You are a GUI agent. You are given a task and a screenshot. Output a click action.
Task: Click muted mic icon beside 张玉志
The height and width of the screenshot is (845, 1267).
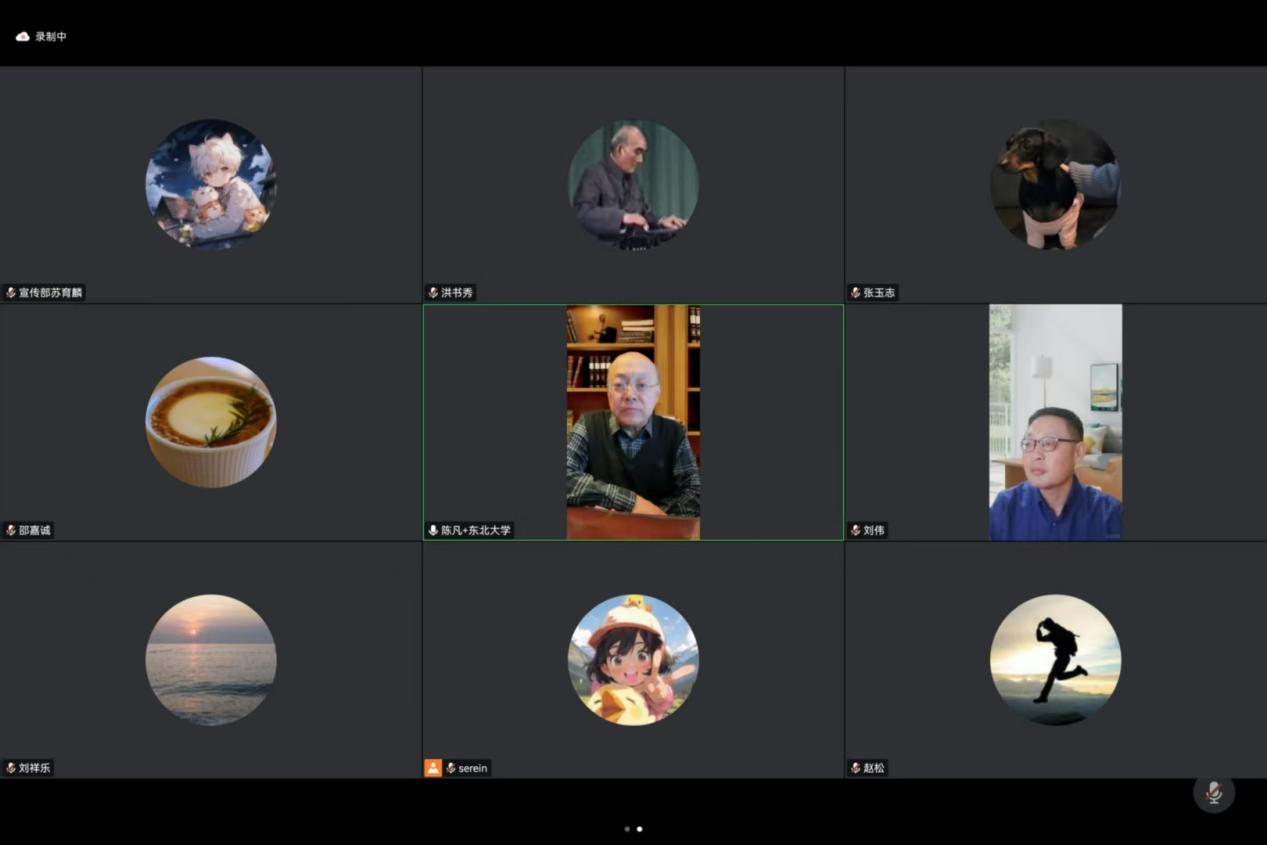pos(856,293)
